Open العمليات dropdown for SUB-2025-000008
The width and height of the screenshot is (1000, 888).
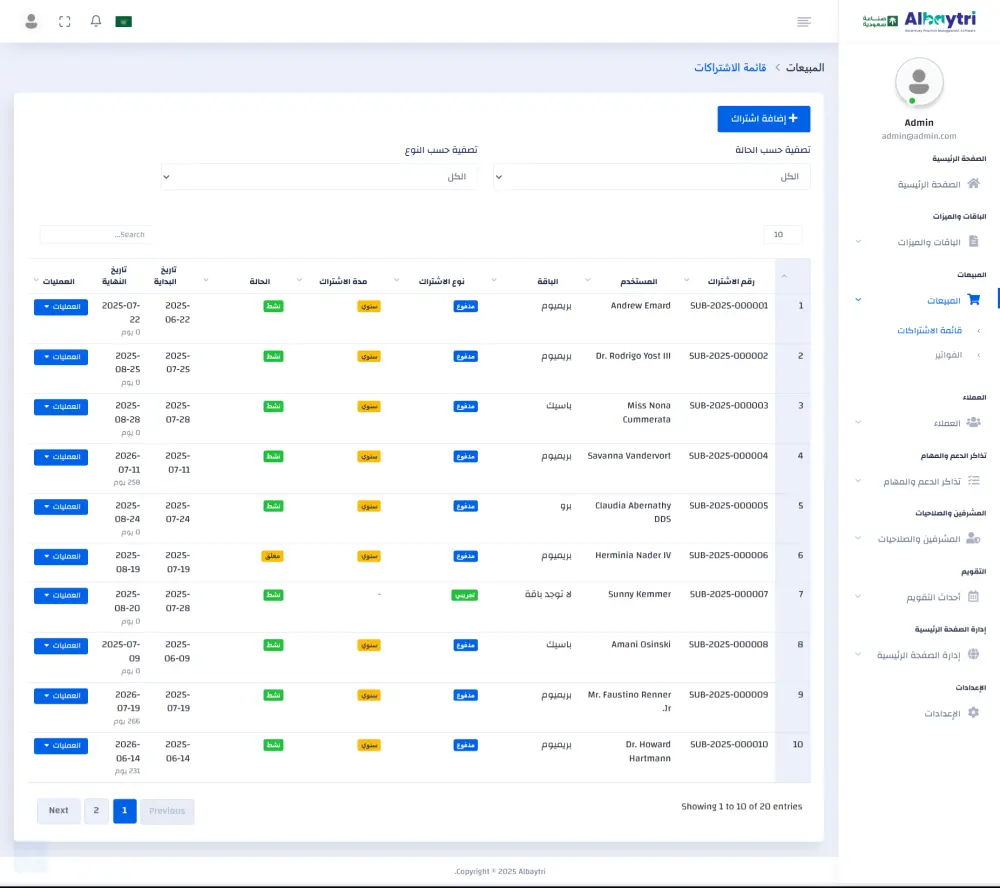(61, 646)
